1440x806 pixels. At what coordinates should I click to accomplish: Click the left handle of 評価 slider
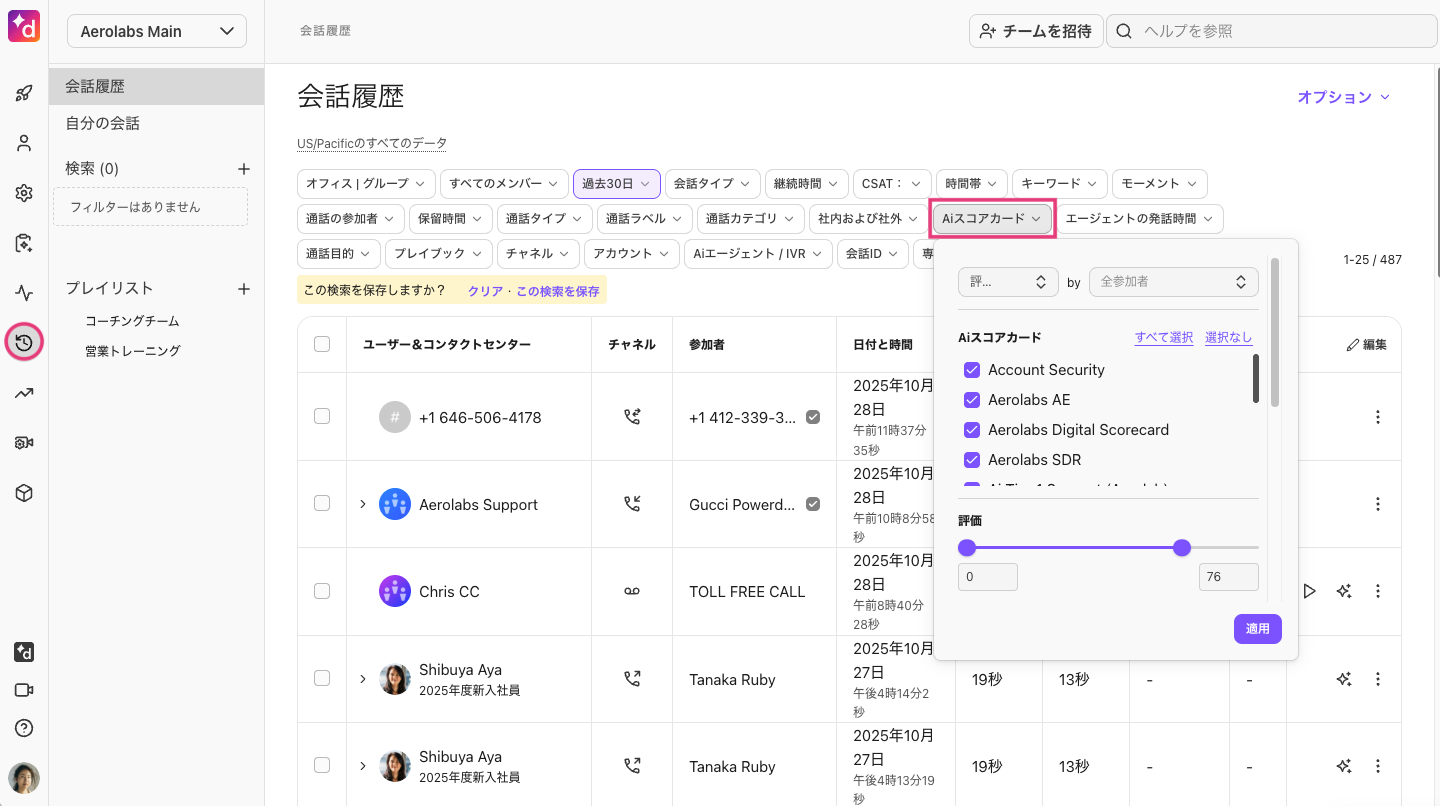click(x=967, y=547)
